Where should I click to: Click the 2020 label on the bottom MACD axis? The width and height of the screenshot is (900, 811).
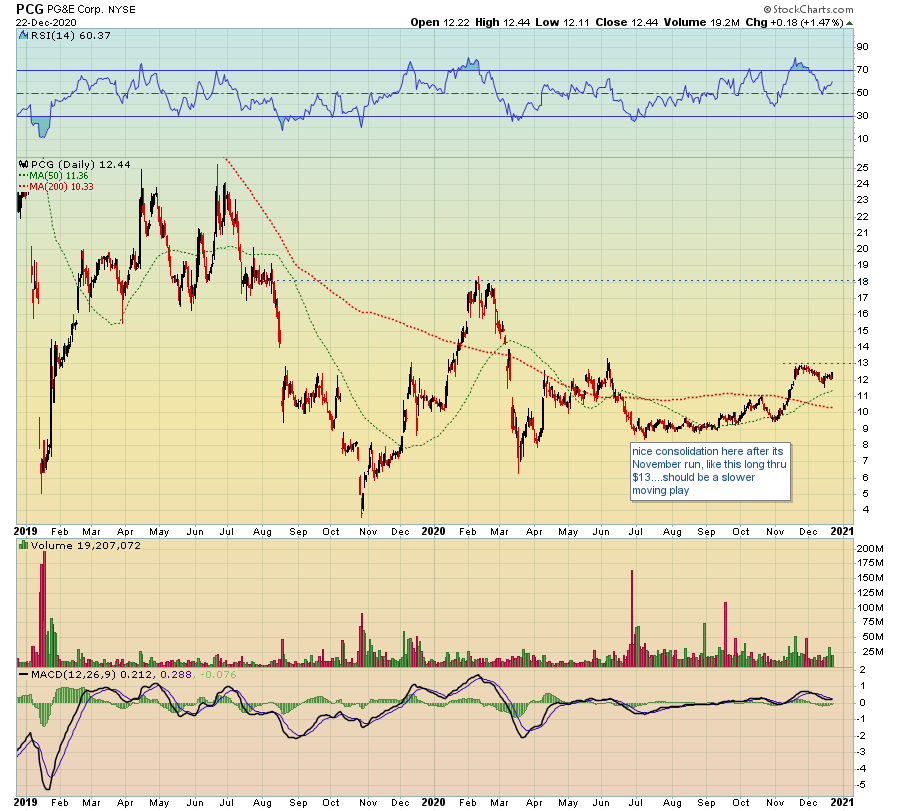coord(433,802)
